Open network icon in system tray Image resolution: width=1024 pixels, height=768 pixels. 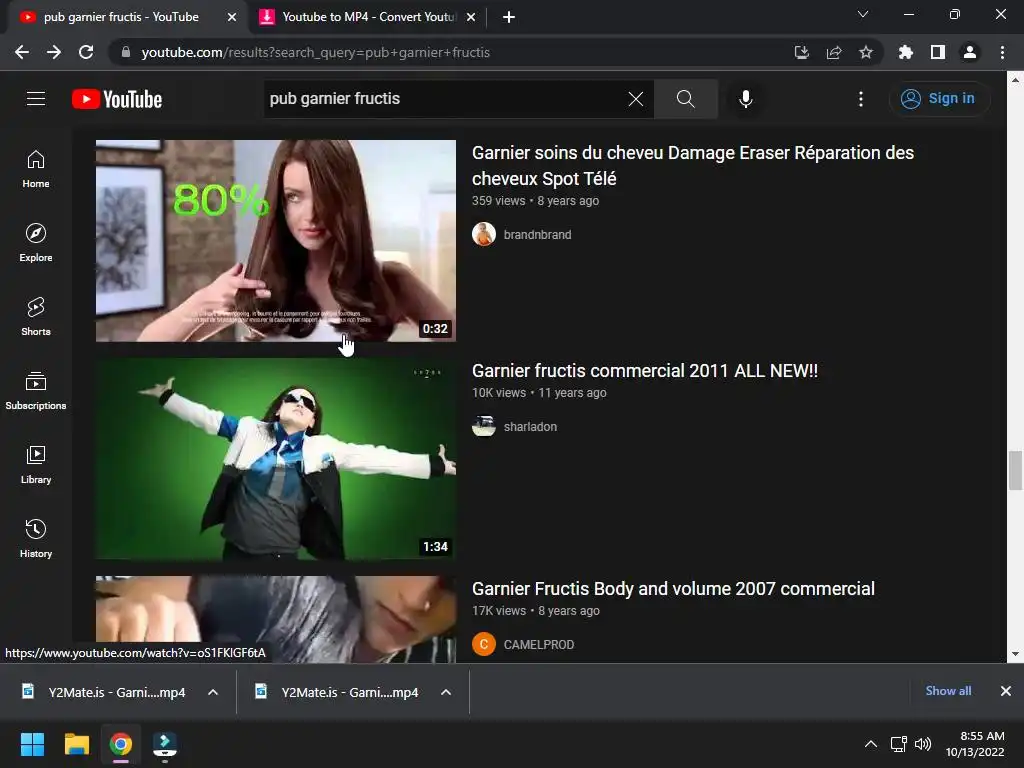[899, 744]
